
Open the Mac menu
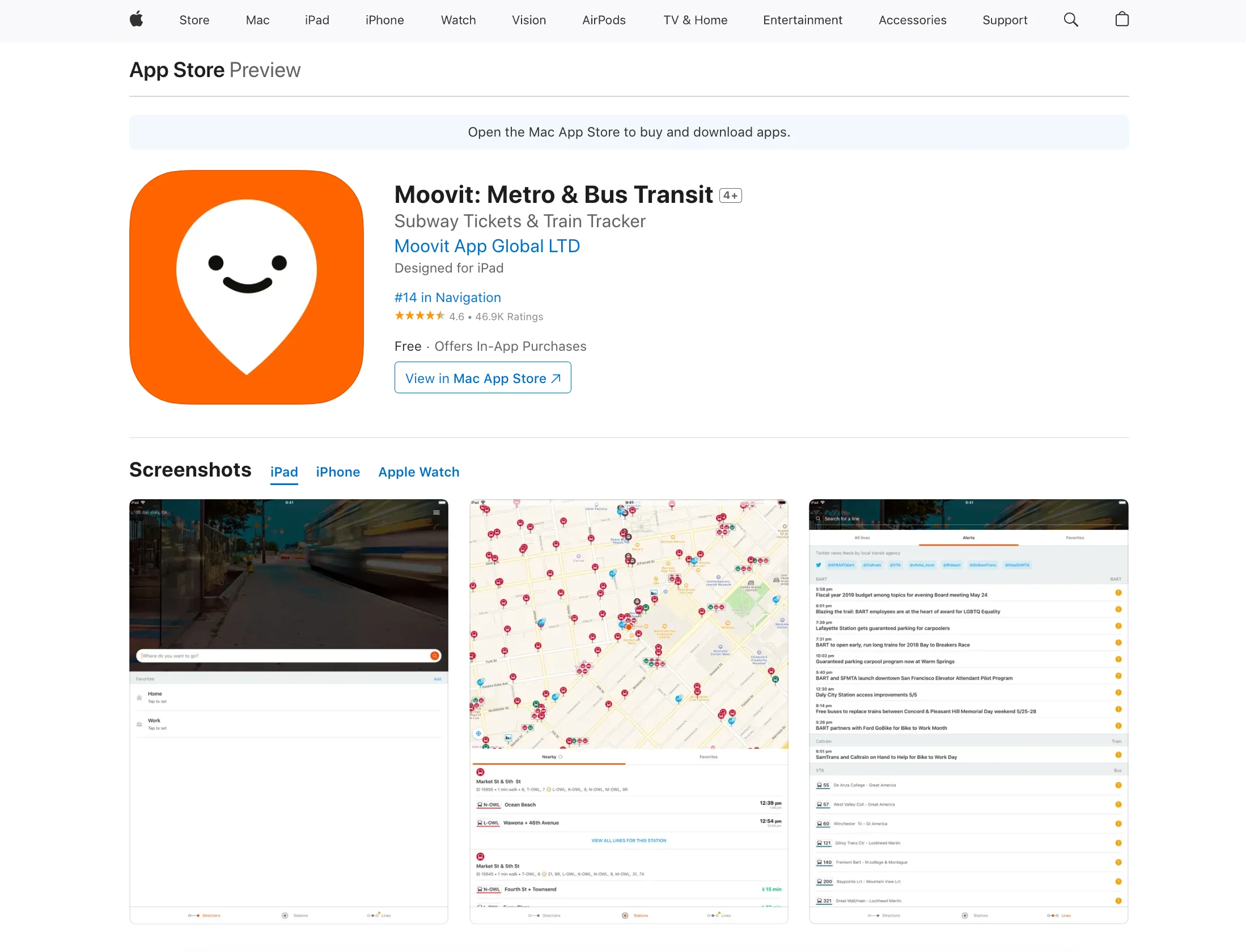(257, 20)
